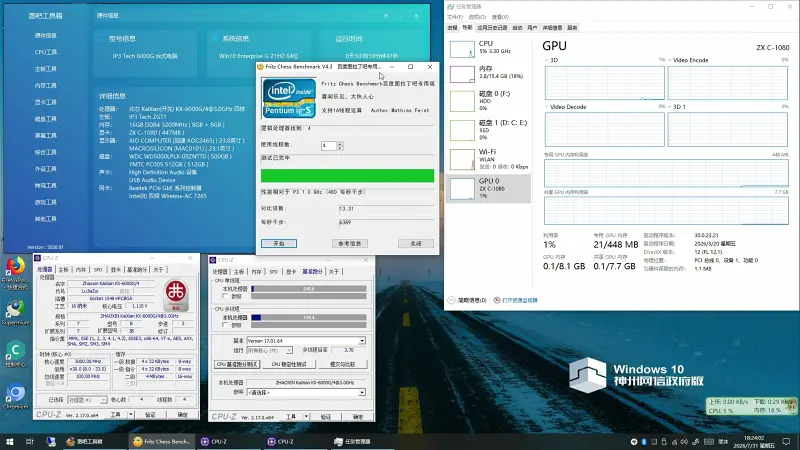Screen dimensions: 800x450
Task: Enable multi-thread 参考 checkbox in CPU-Z benchmark
Action: tap(225, 324)
